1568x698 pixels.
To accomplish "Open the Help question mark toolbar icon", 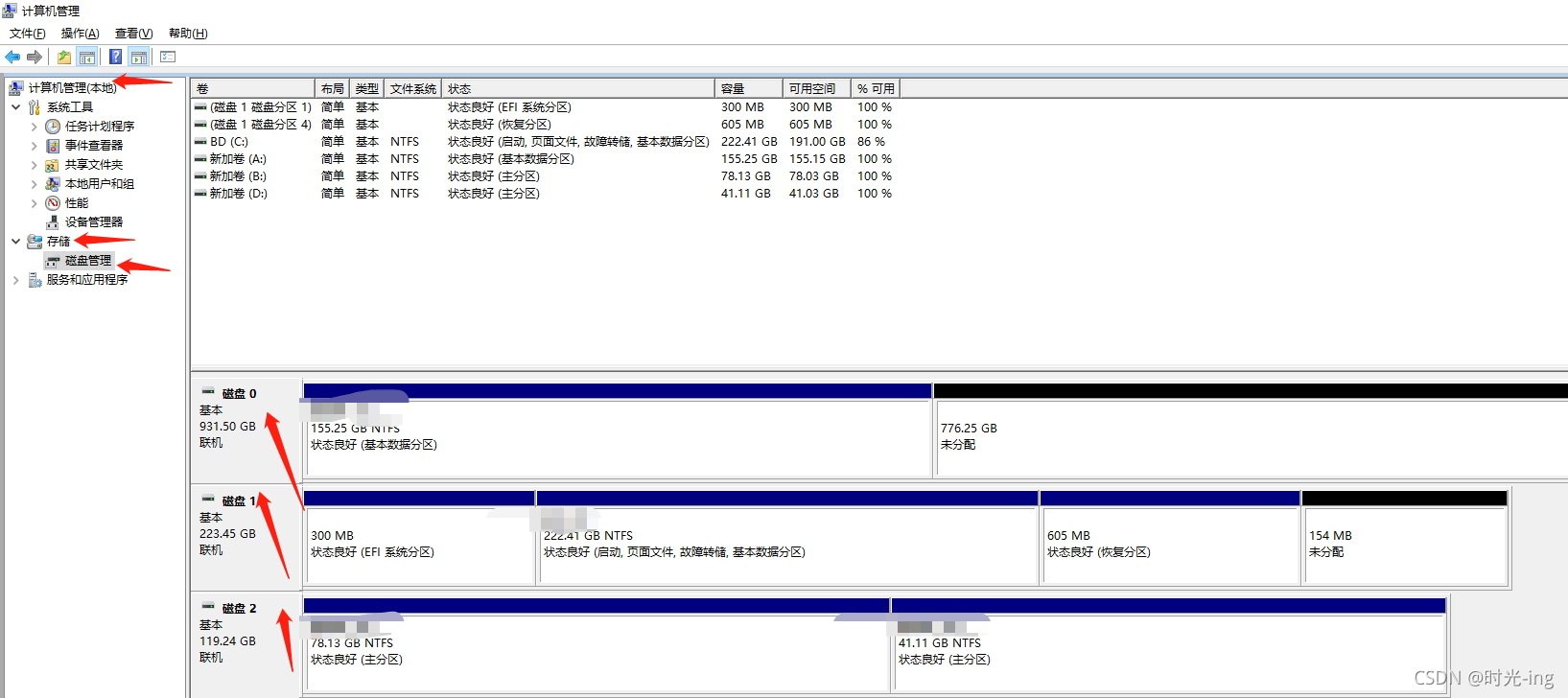I will pos(115,57).
